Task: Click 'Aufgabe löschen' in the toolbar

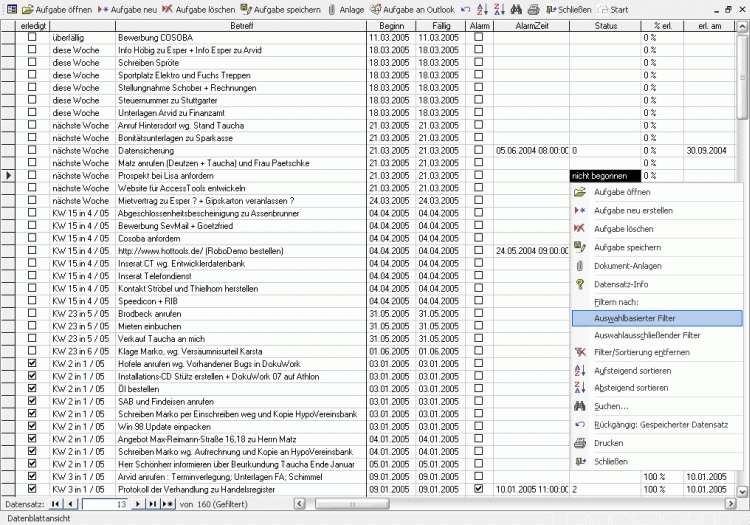Action: pos(198,8)
